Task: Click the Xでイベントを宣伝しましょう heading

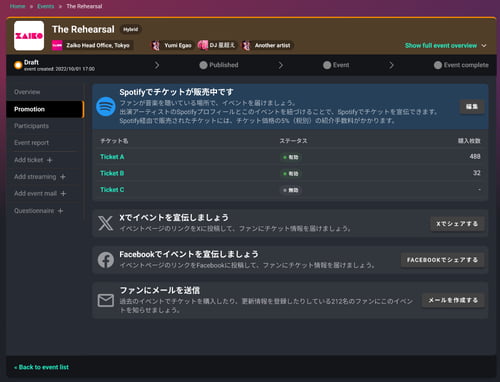Action: pyautogui.click(x=174, y=218)
